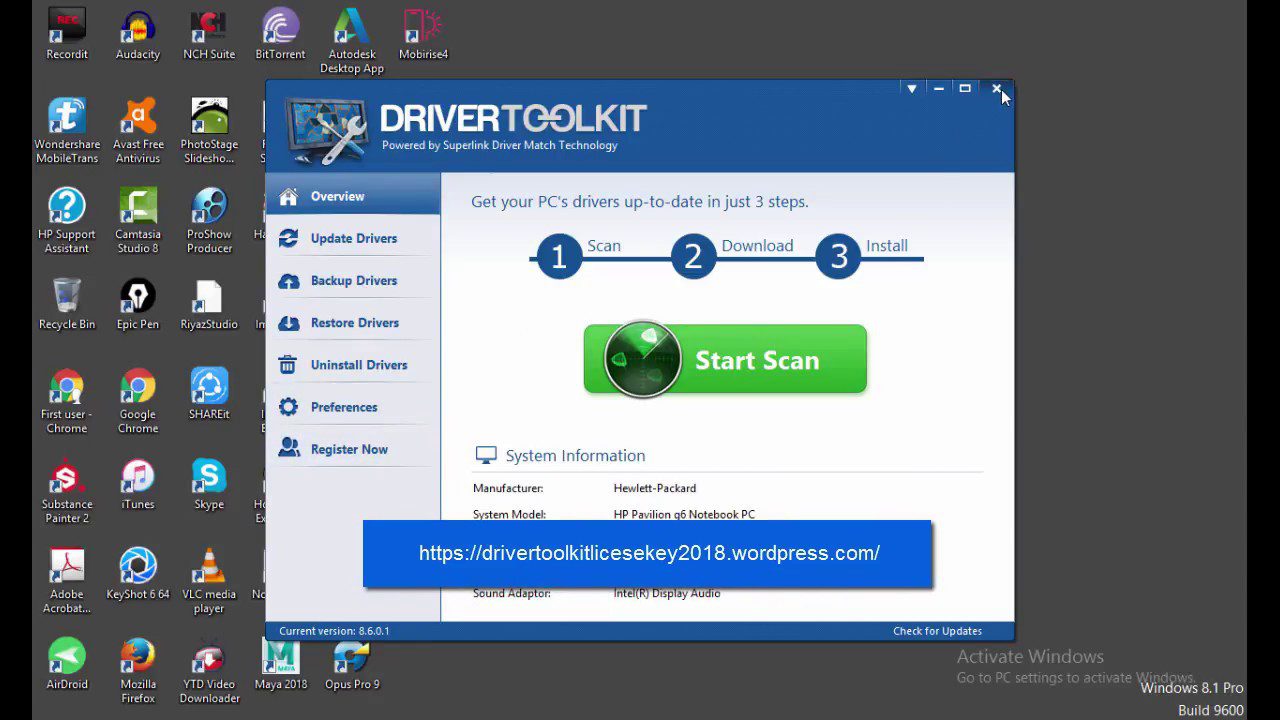The width and height of the screenshot is (1280, 720).
Task: Open the HP Support Assistant icon
Action: click(67, 221)
